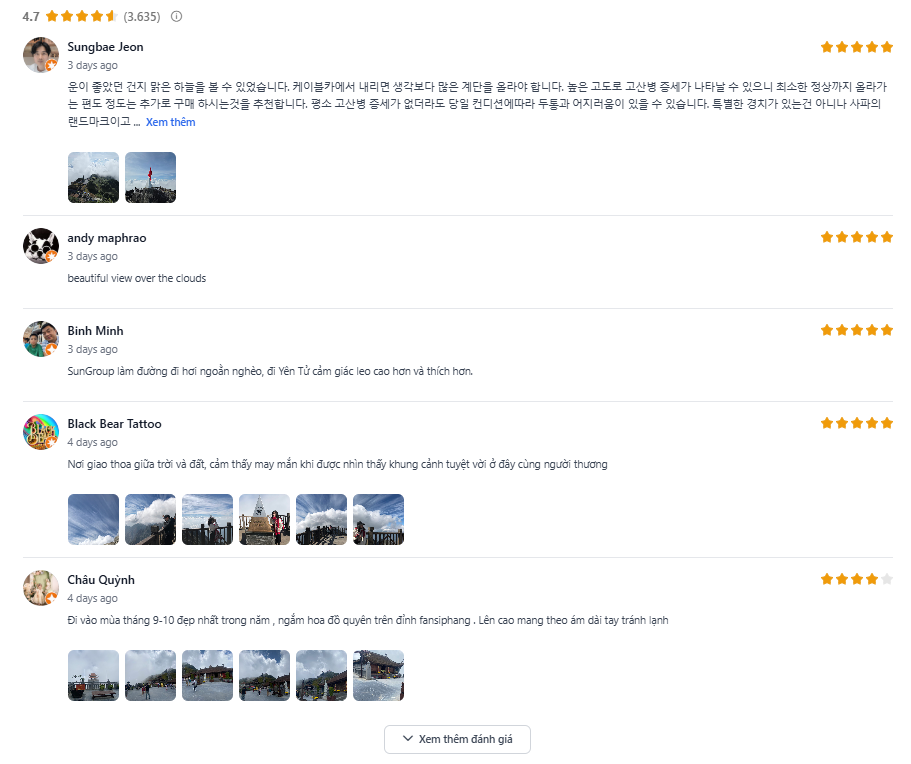Screen dimensions: 911x764
Task: Open the Sungbae Jeon reviewer name
Action: [x=105, y=47]
